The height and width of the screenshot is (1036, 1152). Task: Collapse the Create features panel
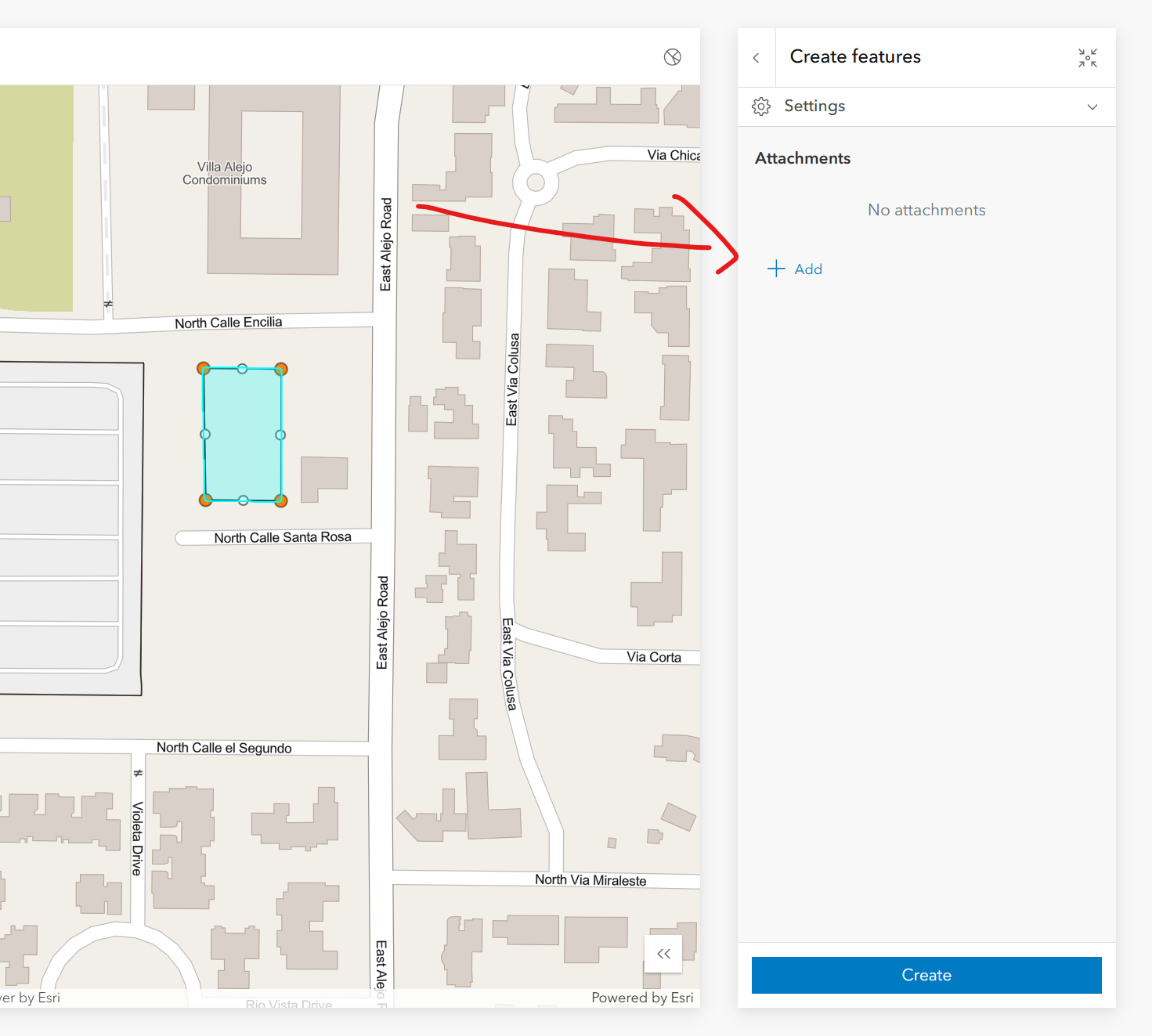(x=1087, y=58)
